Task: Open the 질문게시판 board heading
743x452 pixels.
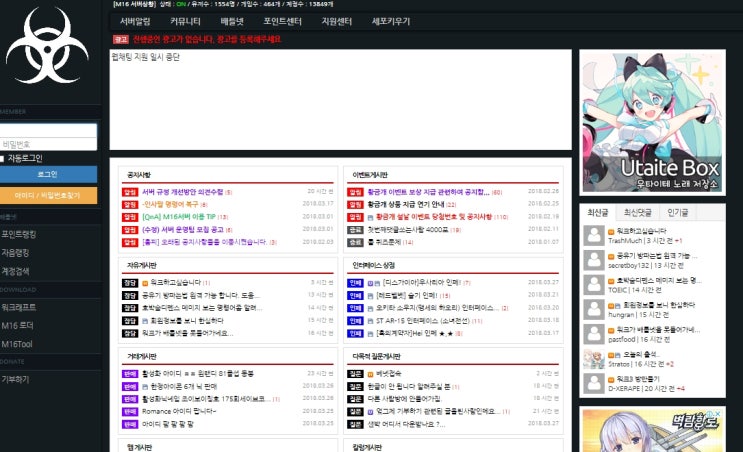Action: point(376,356)
